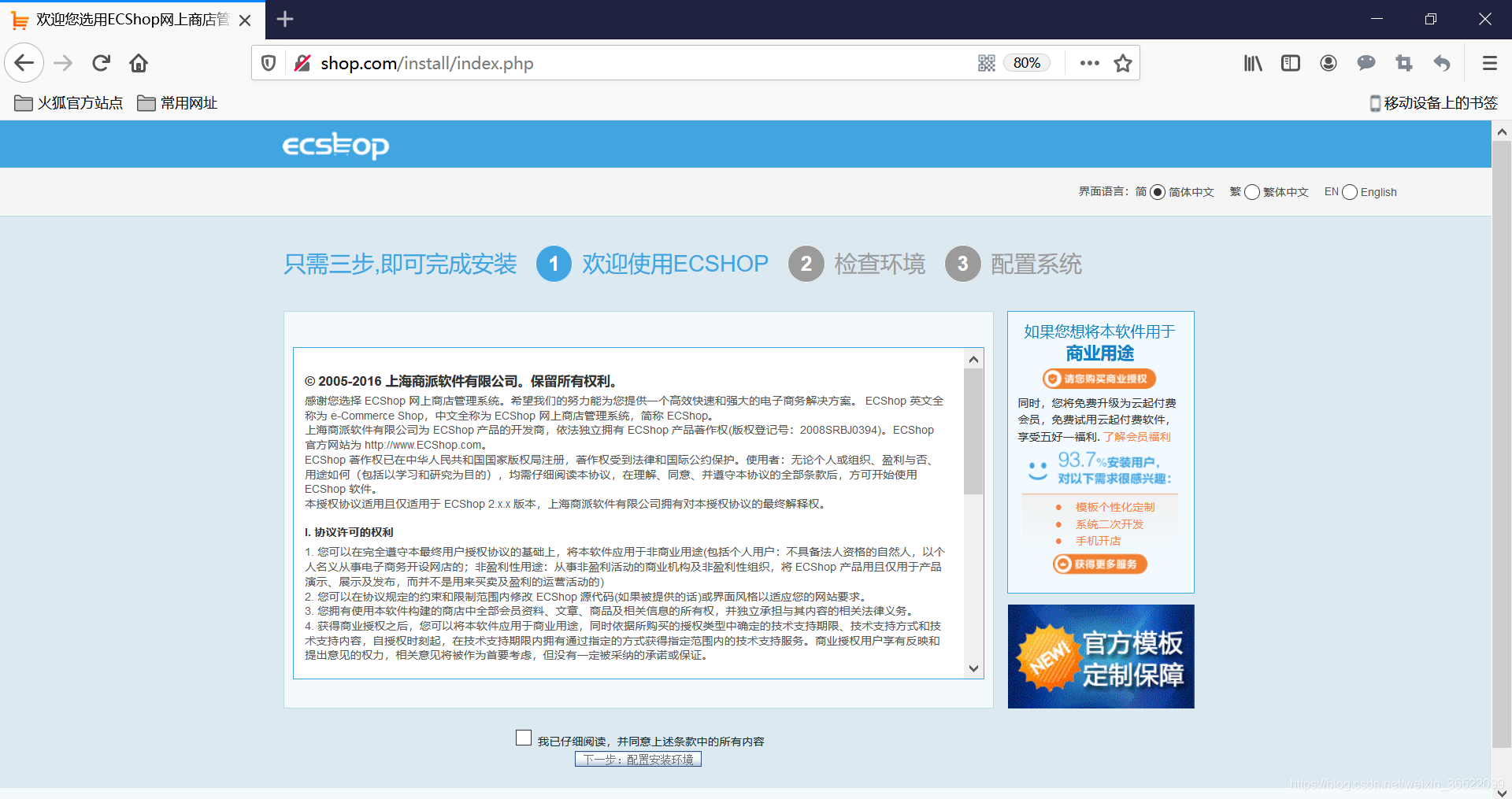Click the main page vertical scrollbar thumb
1512x799 pixels.
[1502, 445]
